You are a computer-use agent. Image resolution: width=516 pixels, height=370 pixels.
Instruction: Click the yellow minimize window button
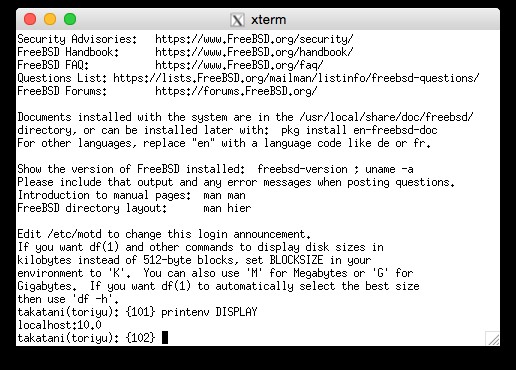click(x=50, y=19)
